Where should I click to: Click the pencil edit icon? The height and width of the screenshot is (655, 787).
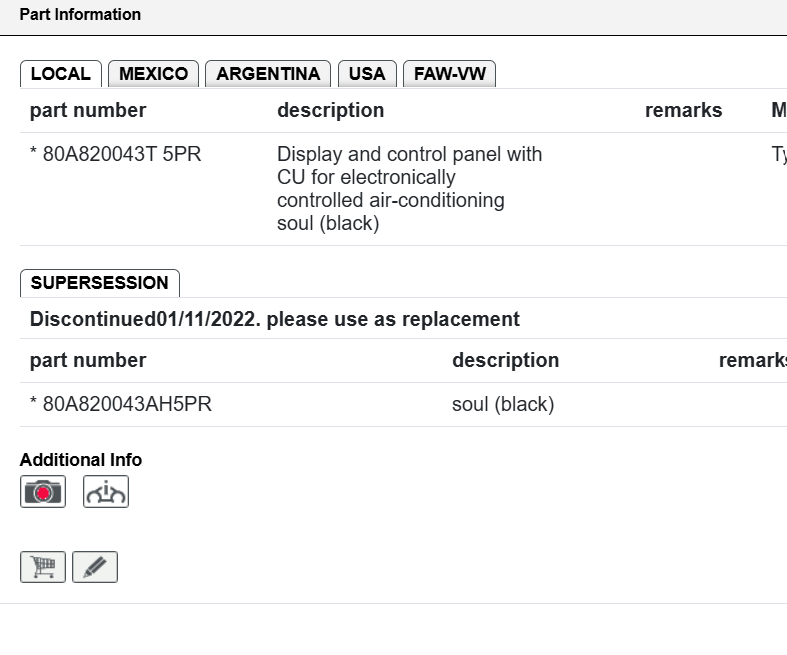[95, 567]
